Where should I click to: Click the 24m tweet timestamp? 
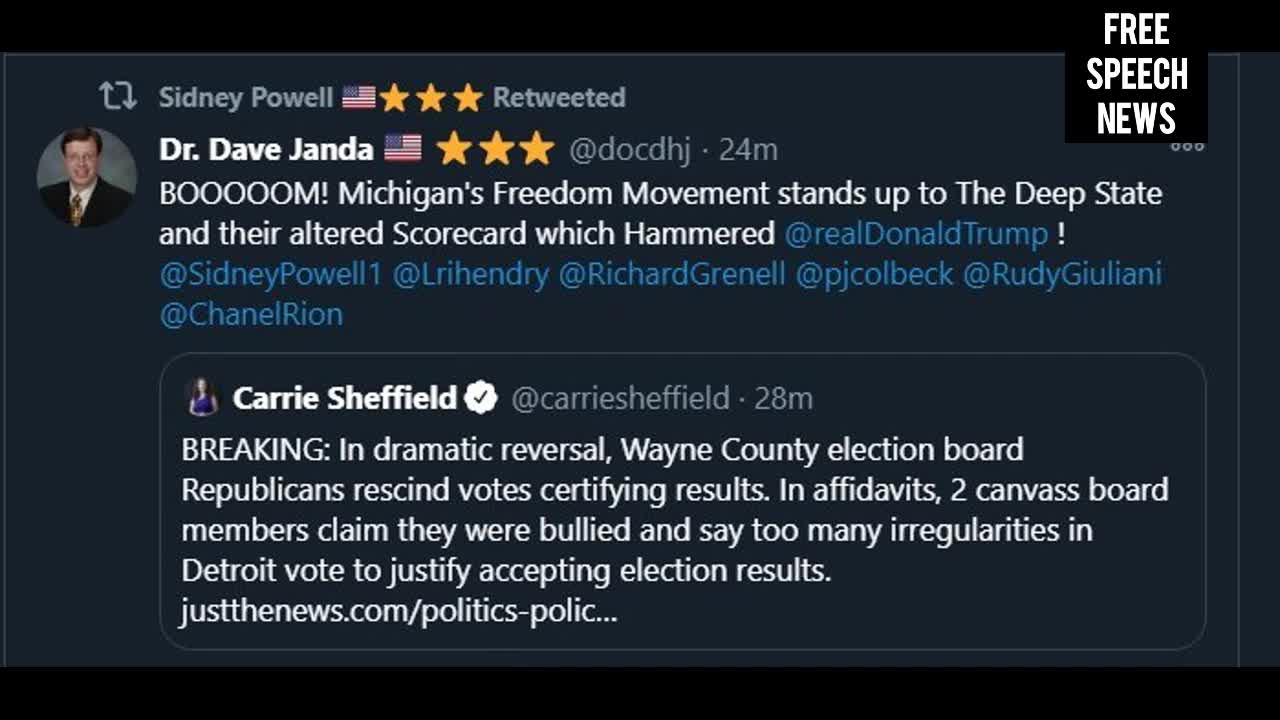[x=748, y=149]
